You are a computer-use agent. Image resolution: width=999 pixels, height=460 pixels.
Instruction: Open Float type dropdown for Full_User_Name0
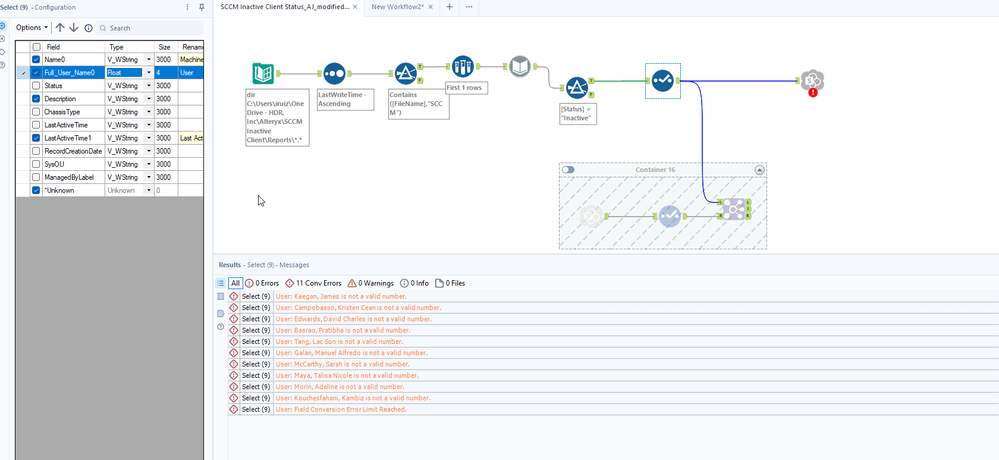pos(149,73)
